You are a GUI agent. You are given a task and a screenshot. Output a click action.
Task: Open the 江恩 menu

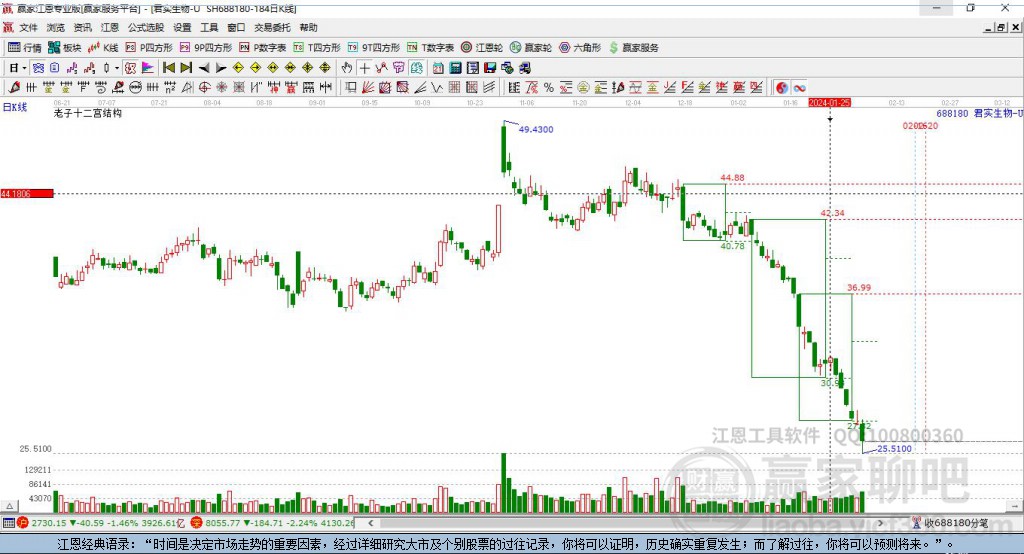110,27
